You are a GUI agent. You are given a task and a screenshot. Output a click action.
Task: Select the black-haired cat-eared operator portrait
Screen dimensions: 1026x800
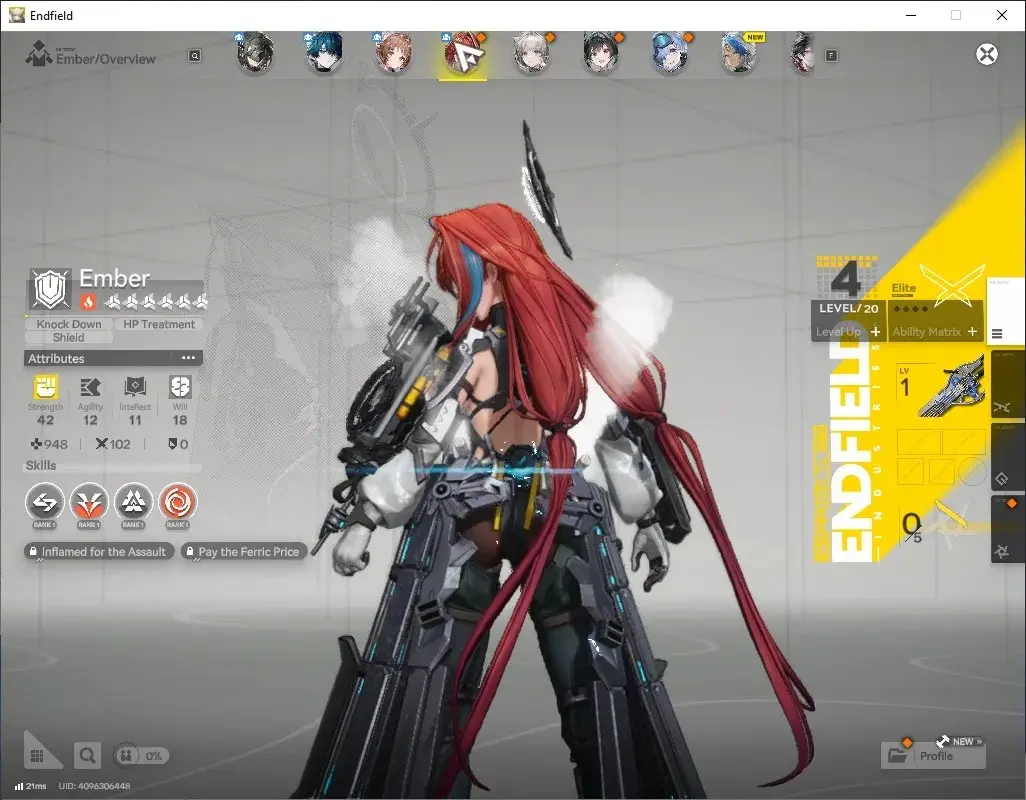tap(601, 53)
